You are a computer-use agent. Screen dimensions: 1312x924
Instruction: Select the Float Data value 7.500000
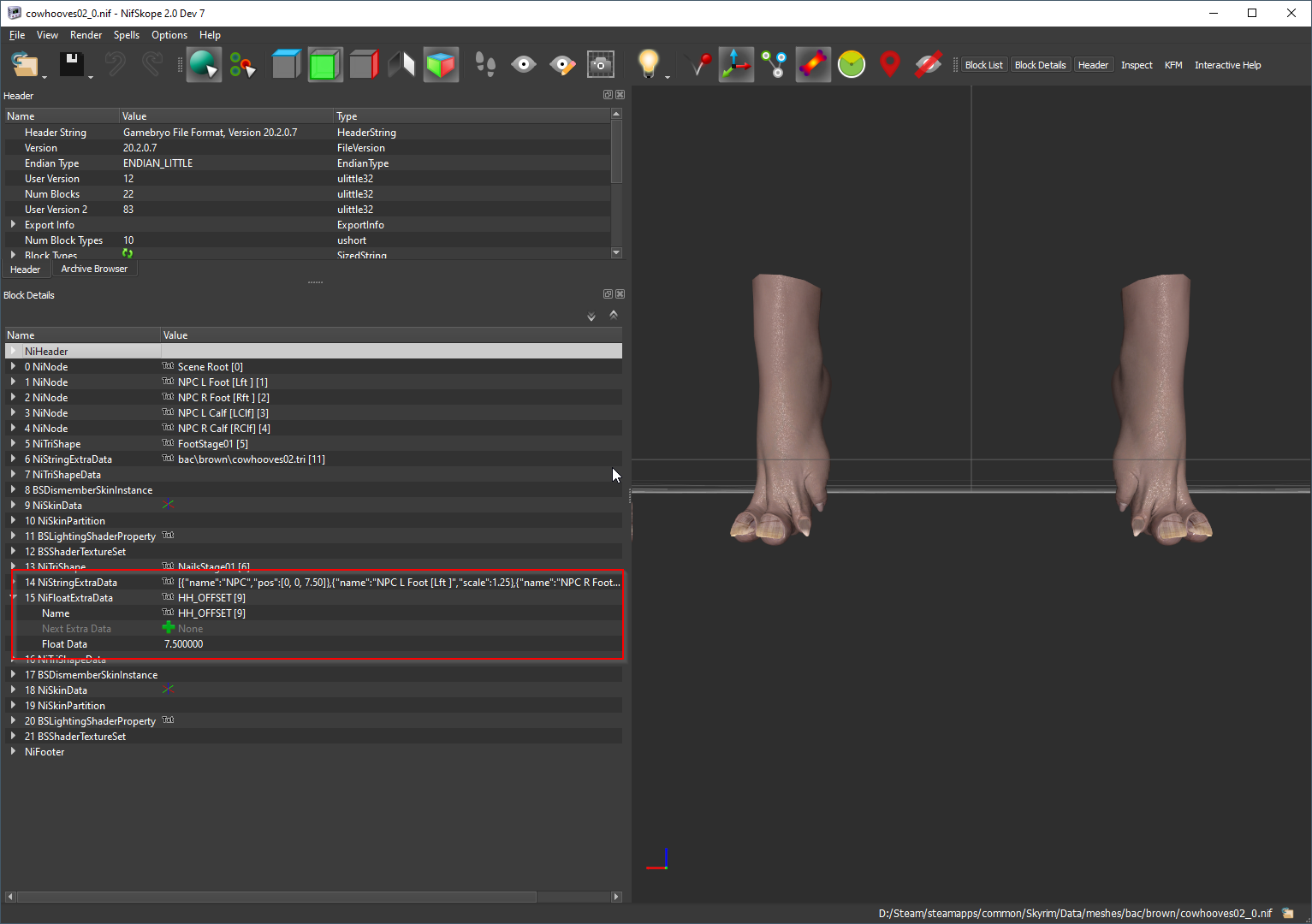pyautogui.click(x=183, y=644)
